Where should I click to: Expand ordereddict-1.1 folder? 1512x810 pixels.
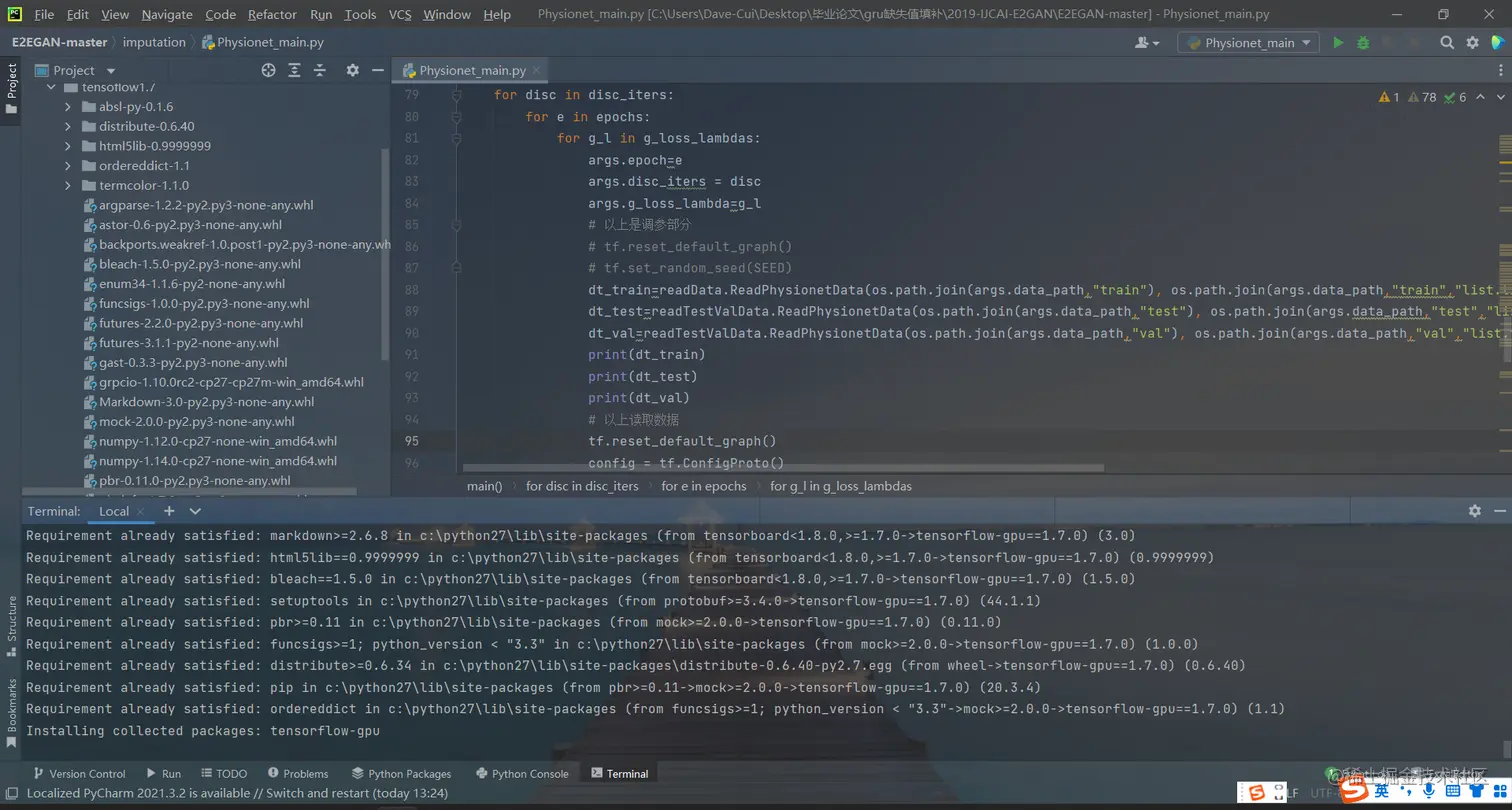click(68, 166)
